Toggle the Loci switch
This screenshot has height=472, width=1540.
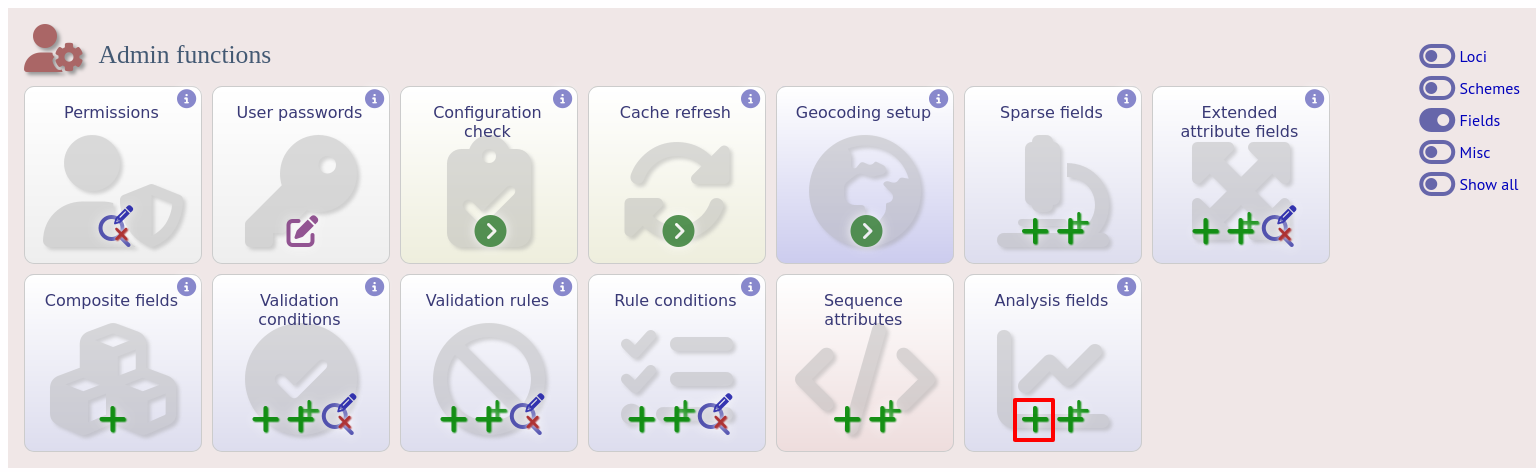coord(1437,56)
